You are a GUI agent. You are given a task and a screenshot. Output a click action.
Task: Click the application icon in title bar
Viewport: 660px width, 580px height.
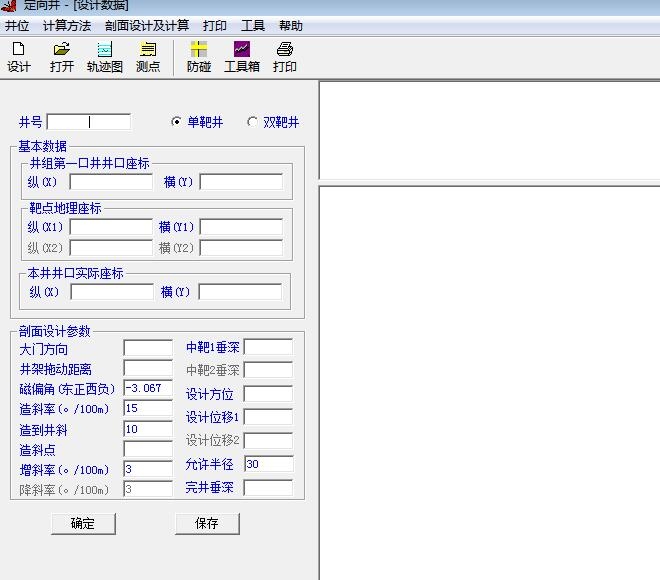(x=9, y=5)
